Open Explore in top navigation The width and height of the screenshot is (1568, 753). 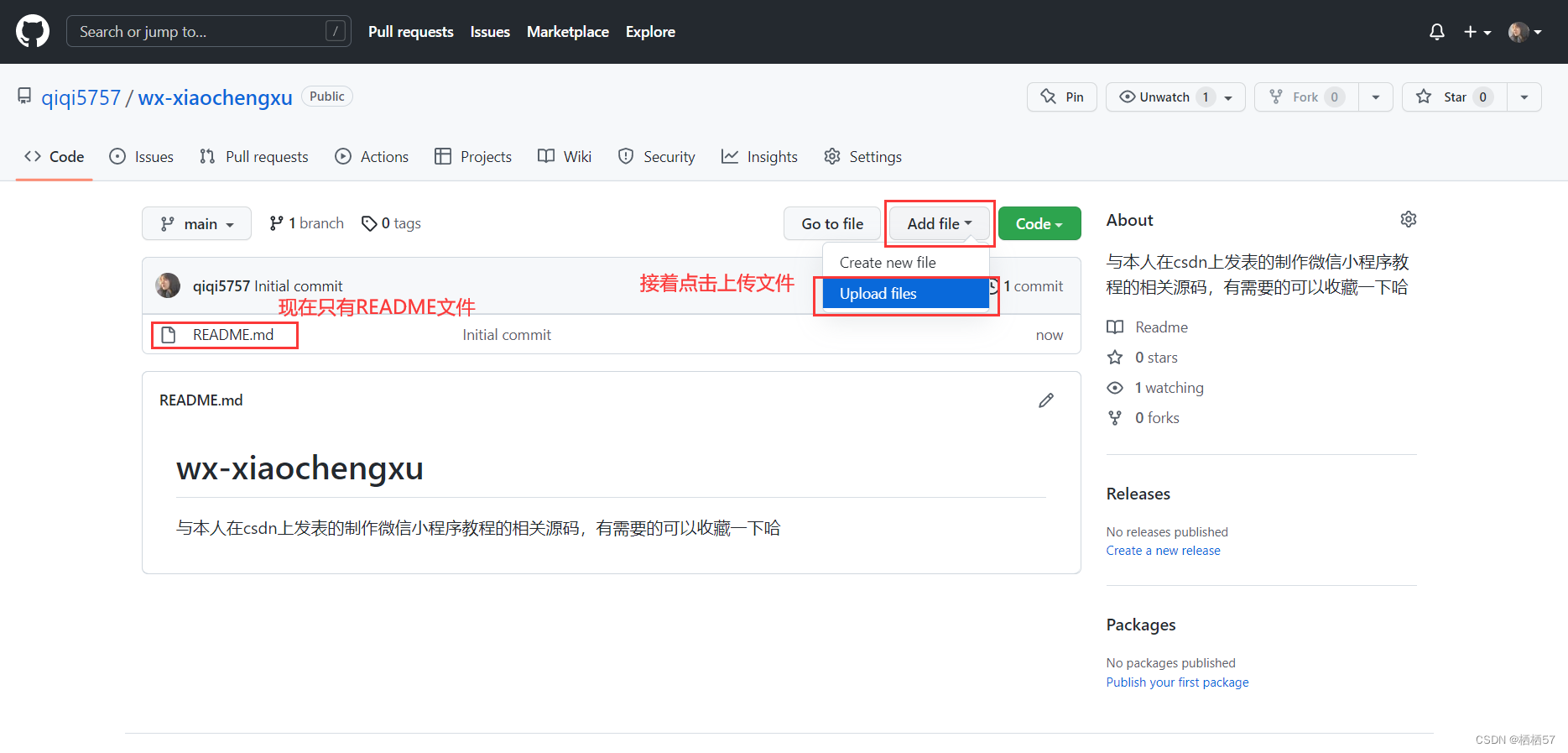[650, 32]
